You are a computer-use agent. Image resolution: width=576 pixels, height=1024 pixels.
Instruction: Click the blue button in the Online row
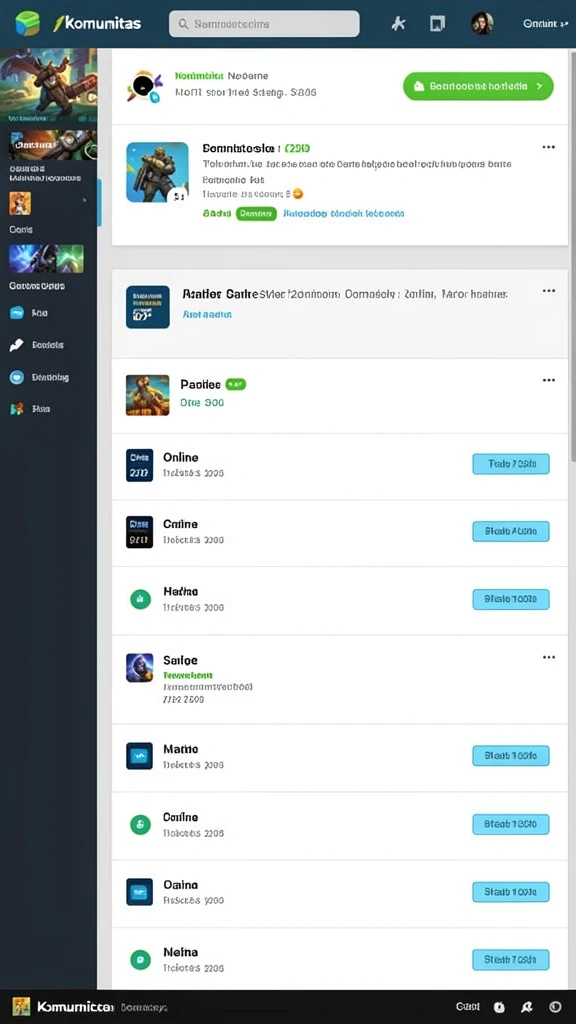(511, 464)
